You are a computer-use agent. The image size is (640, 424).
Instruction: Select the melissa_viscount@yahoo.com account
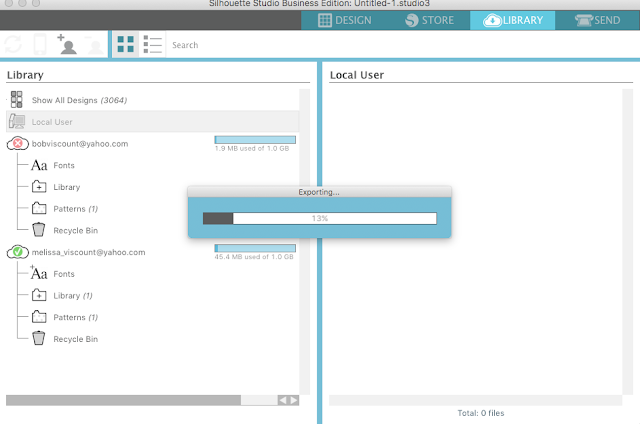pos(89,252)
